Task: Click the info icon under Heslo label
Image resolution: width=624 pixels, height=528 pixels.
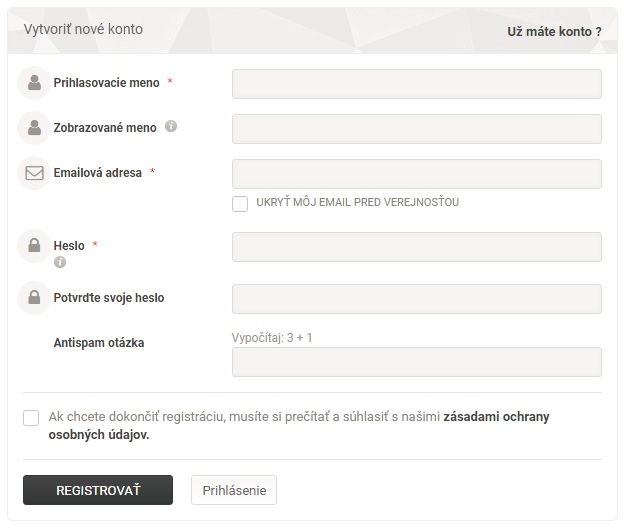Action: (x=60, y=262)
